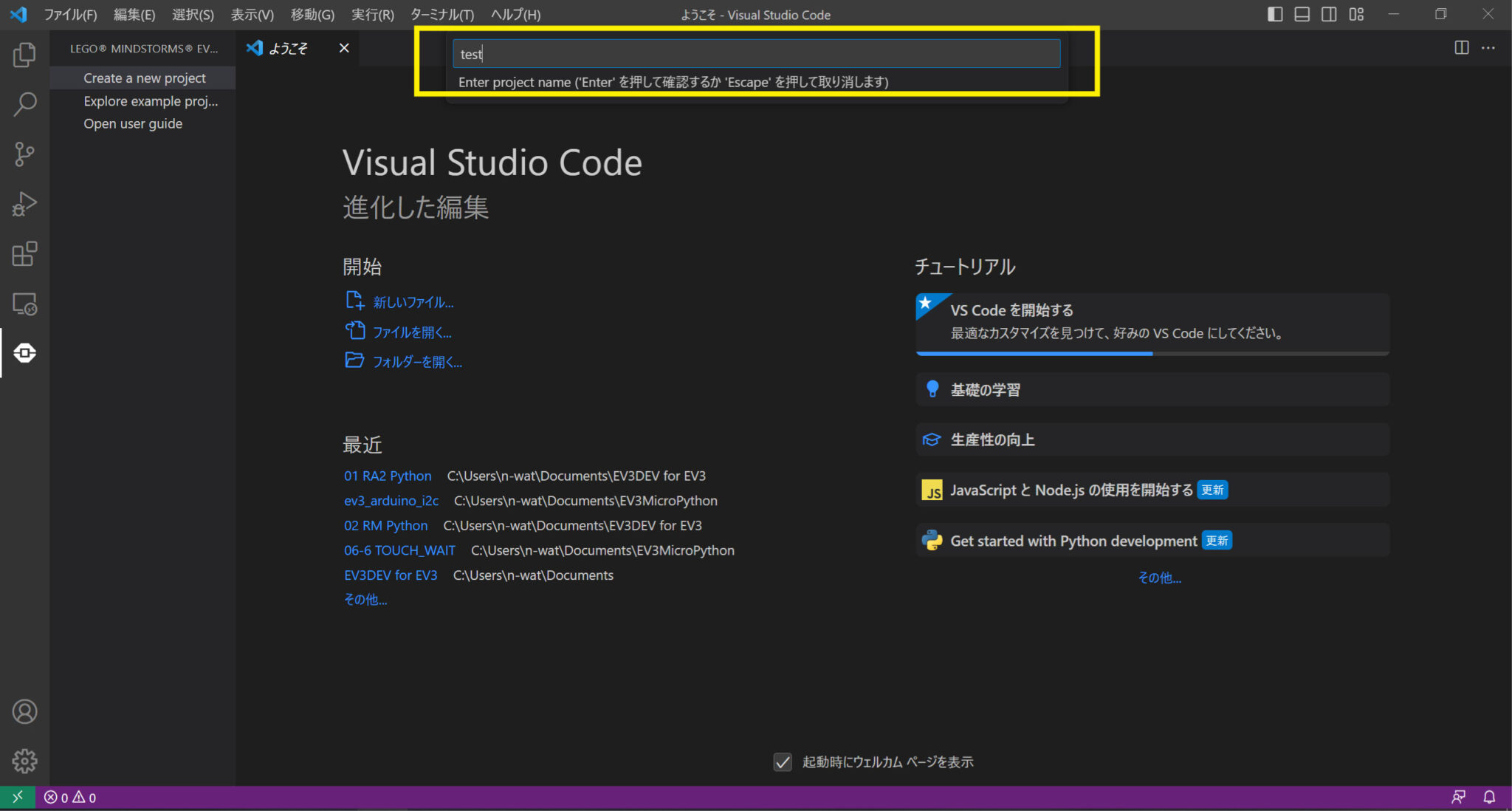Open JavaScript と Node.js walkthrough
This screenshot has height=811, width=1512.
(1152, 490)
